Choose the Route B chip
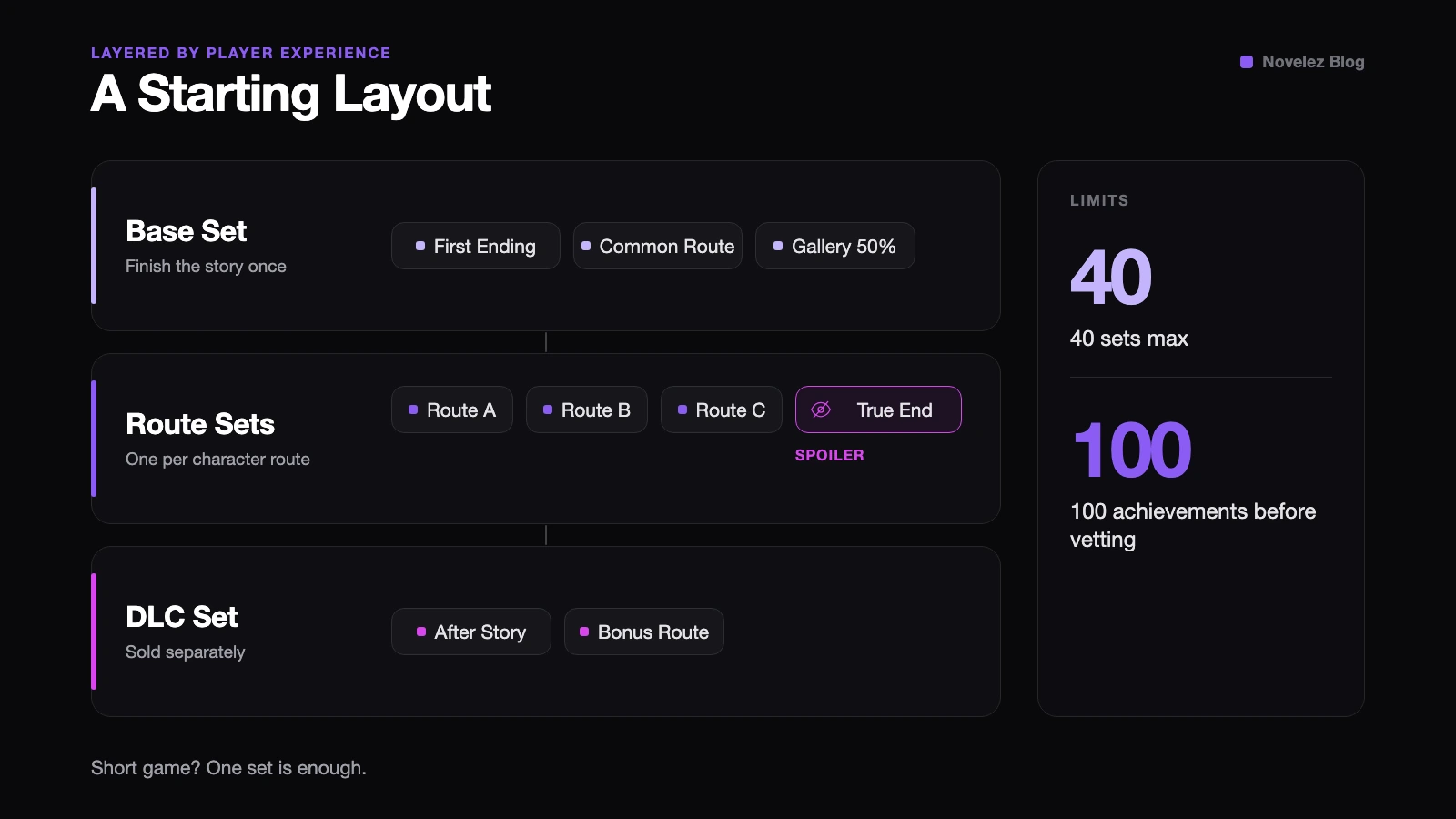 click(x=587, y=409)
